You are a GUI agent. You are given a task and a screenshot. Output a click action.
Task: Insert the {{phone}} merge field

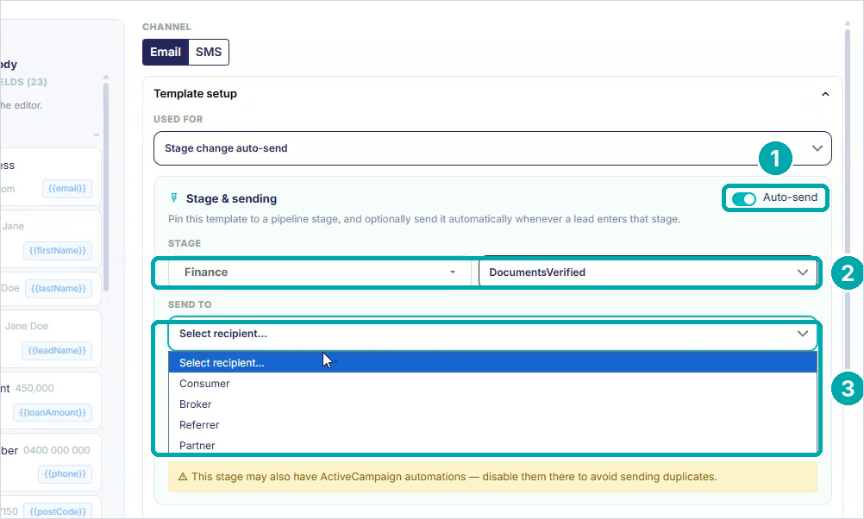click(65, 474)
